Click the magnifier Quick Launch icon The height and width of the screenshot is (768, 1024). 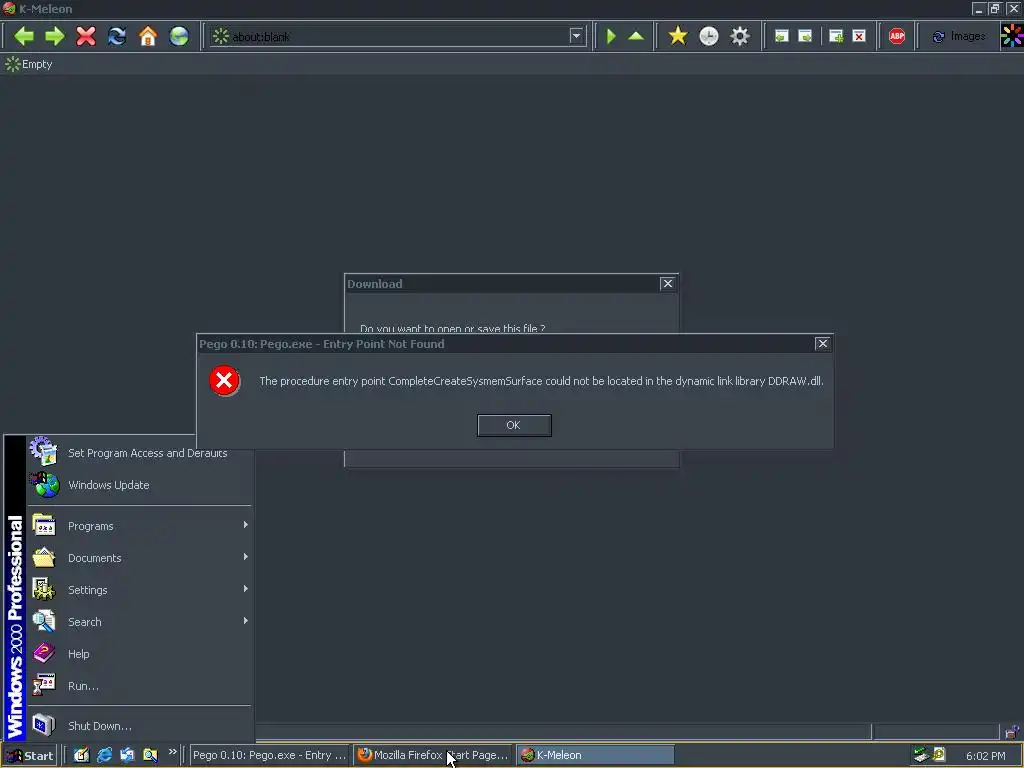click(150, 755)
